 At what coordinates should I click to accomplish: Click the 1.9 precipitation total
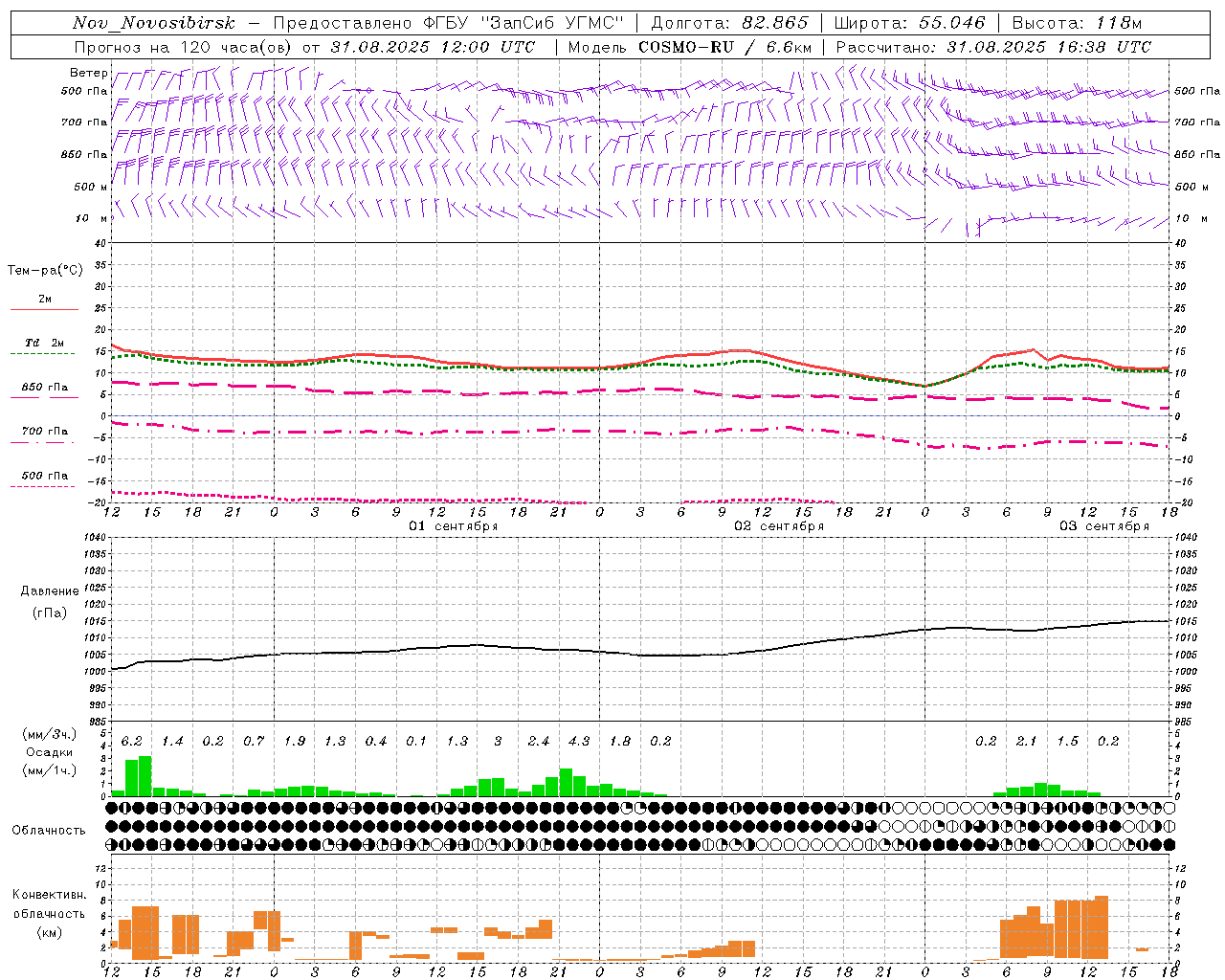pos(295,741)
